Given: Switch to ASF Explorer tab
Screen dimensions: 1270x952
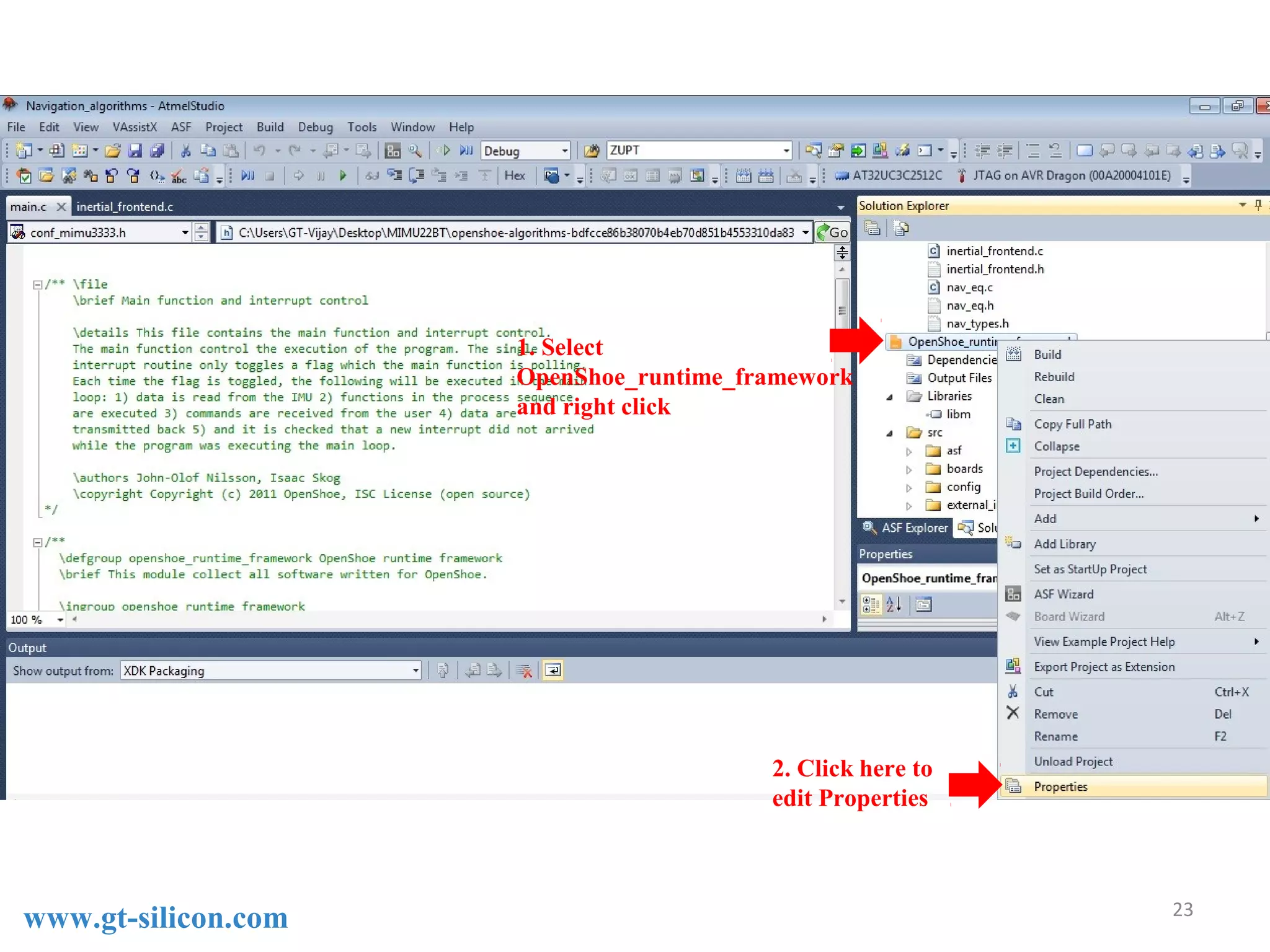Looking at the screenshot, I should click(x=906, y=528).
